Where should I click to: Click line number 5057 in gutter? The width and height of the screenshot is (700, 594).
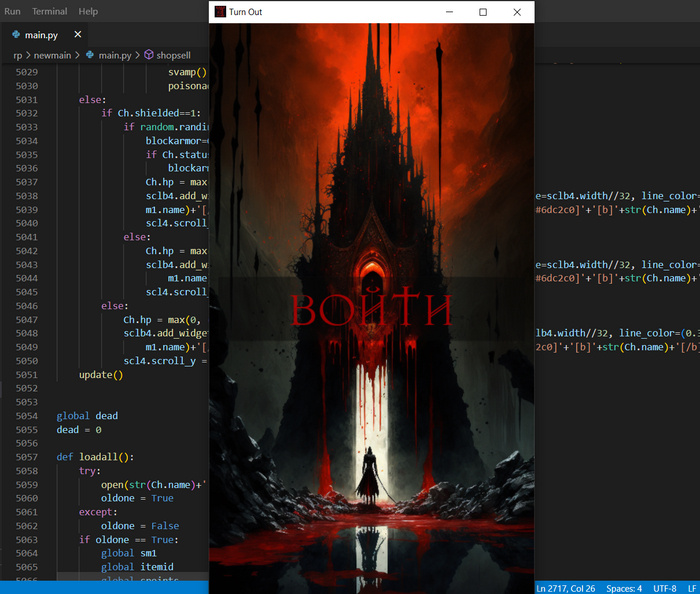click(x=27, y=457)
